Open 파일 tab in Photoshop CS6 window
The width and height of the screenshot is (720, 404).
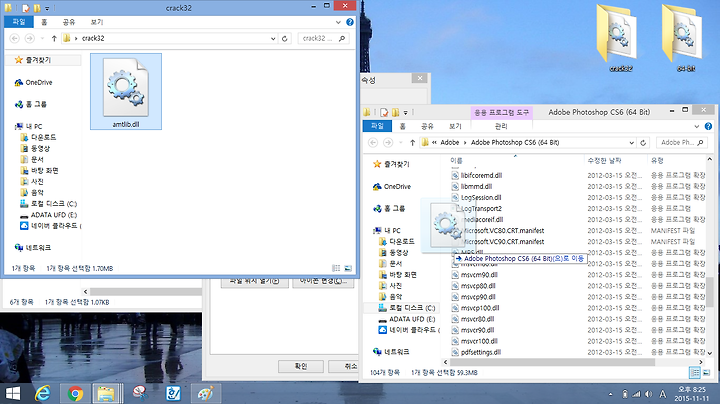(x=377, y=126)
